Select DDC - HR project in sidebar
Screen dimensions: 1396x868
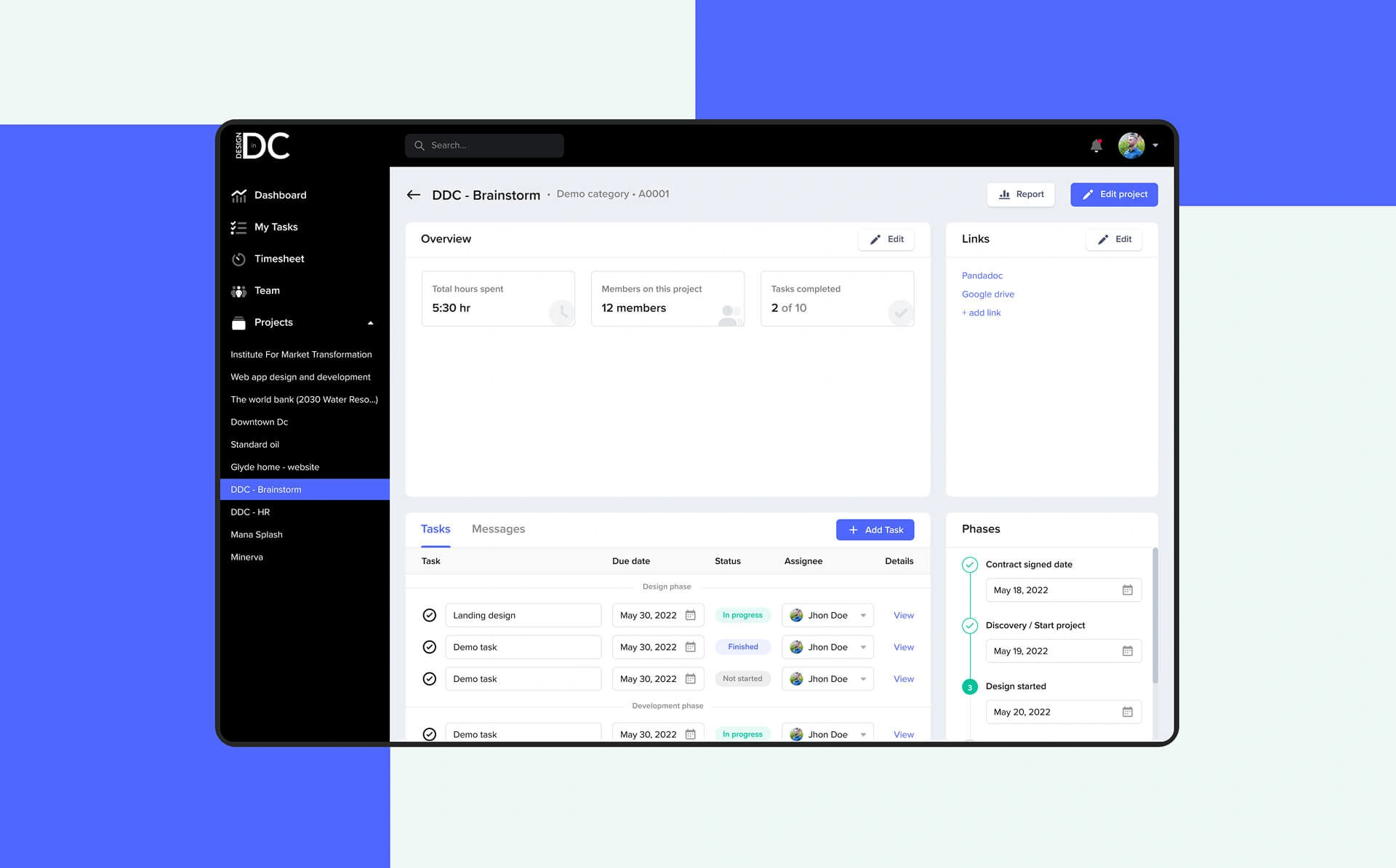250,512
